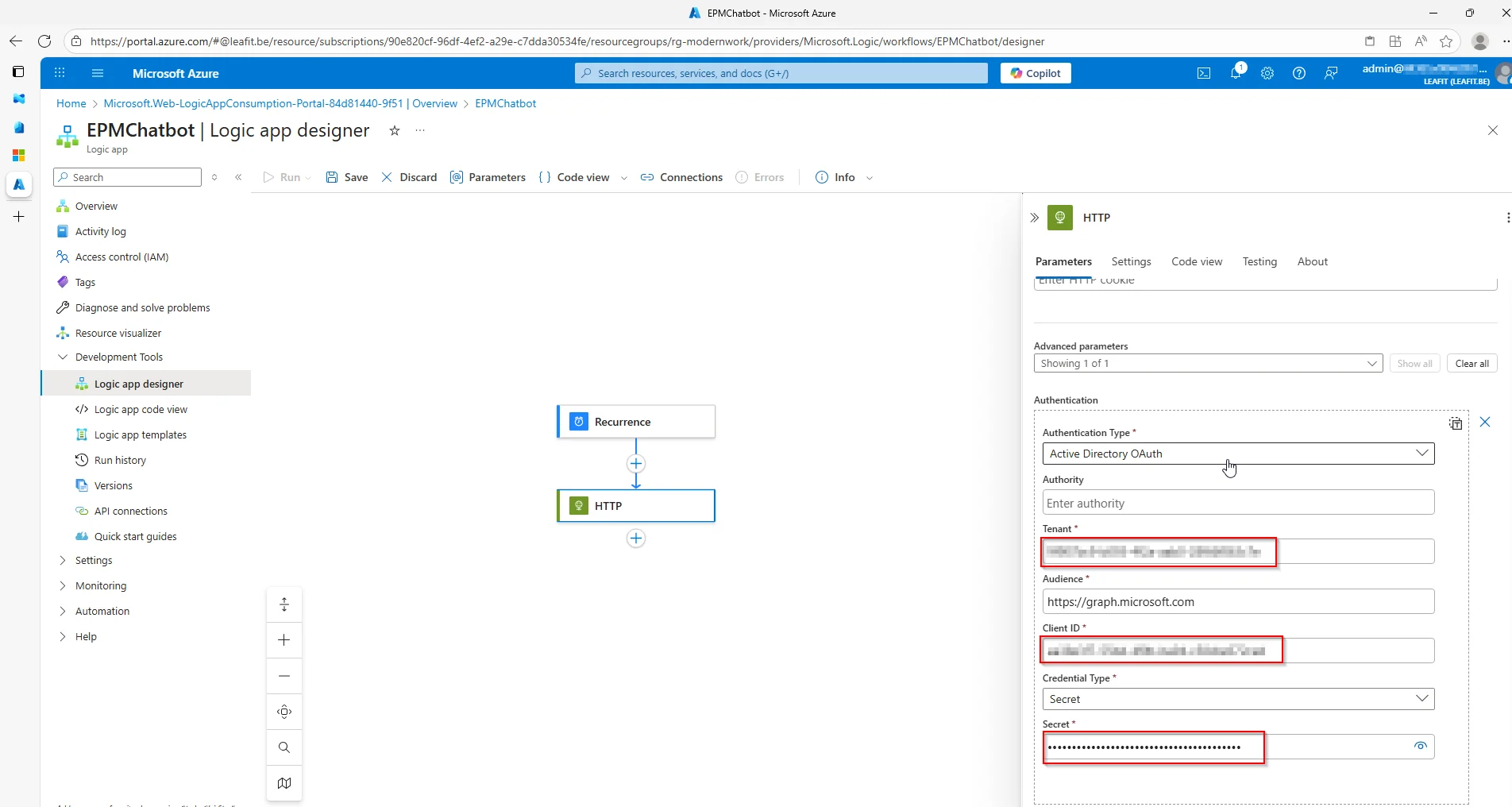Open more options ellipsis beside the title

pyautogui.click(x=420, y=130)
